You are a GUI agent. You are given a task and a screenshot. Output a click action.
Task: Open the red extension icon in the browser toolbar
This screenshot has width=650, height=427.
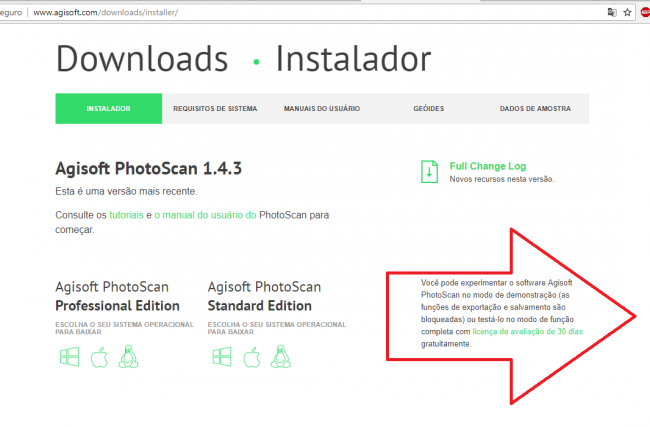(x=645, y=12)
